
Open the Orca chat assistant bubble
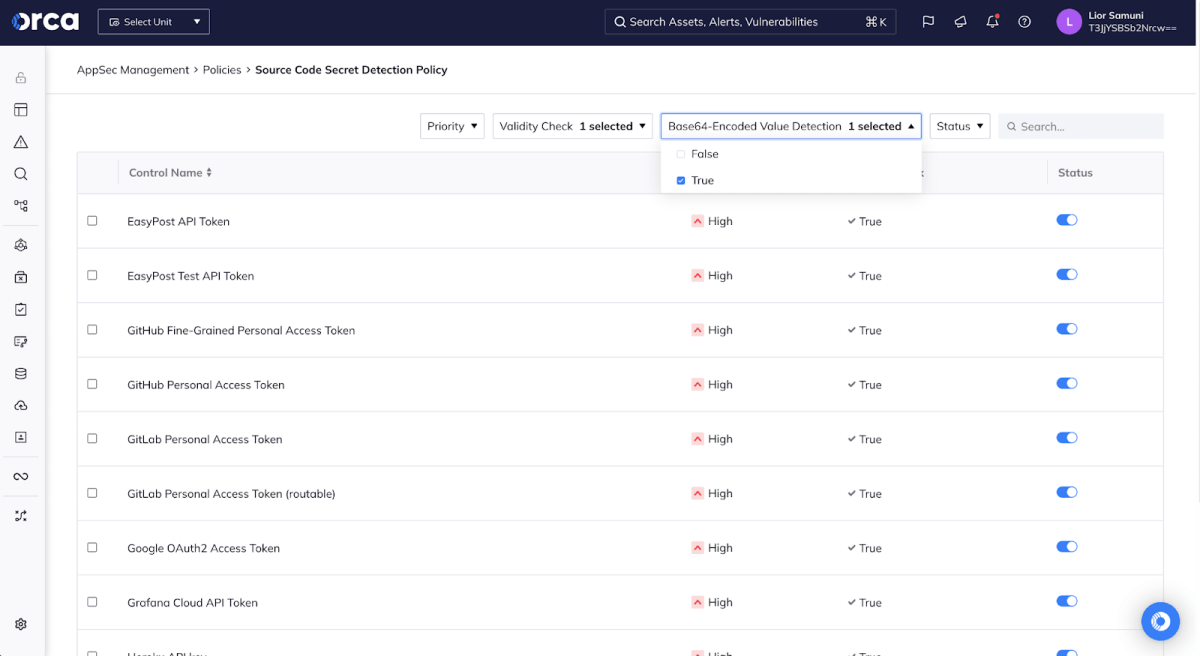pos(1160,621)
